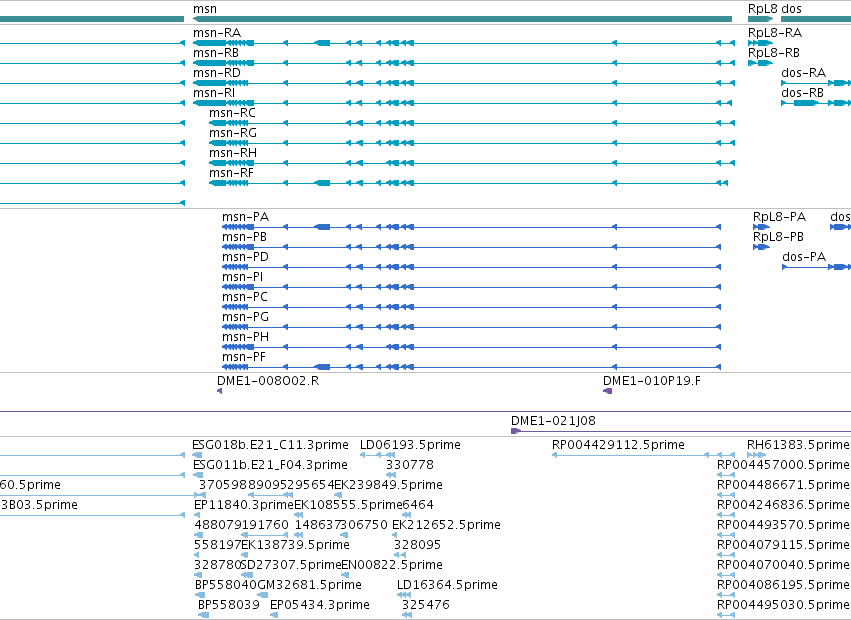Select the DME1-008O02.R feature marker
The height and width of the screenshot is (620, 851).
point(219,391)
